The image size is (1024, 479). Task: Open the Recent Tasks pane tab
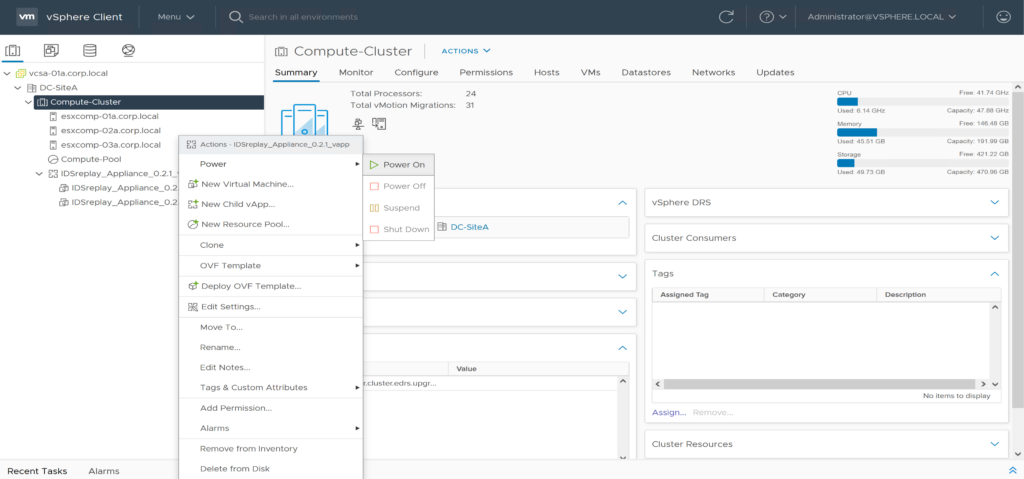37,471
